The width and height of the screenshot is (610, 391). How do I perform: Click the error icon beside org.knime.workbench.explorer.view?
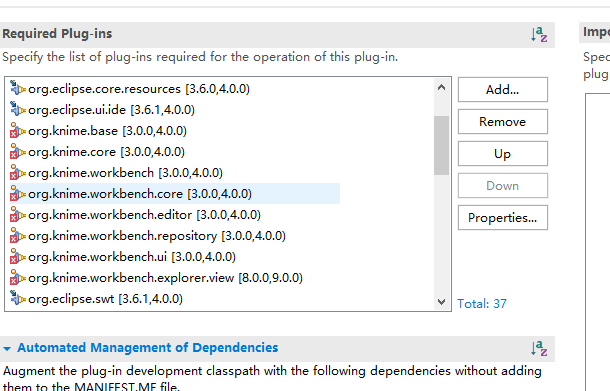coord(17,278)
